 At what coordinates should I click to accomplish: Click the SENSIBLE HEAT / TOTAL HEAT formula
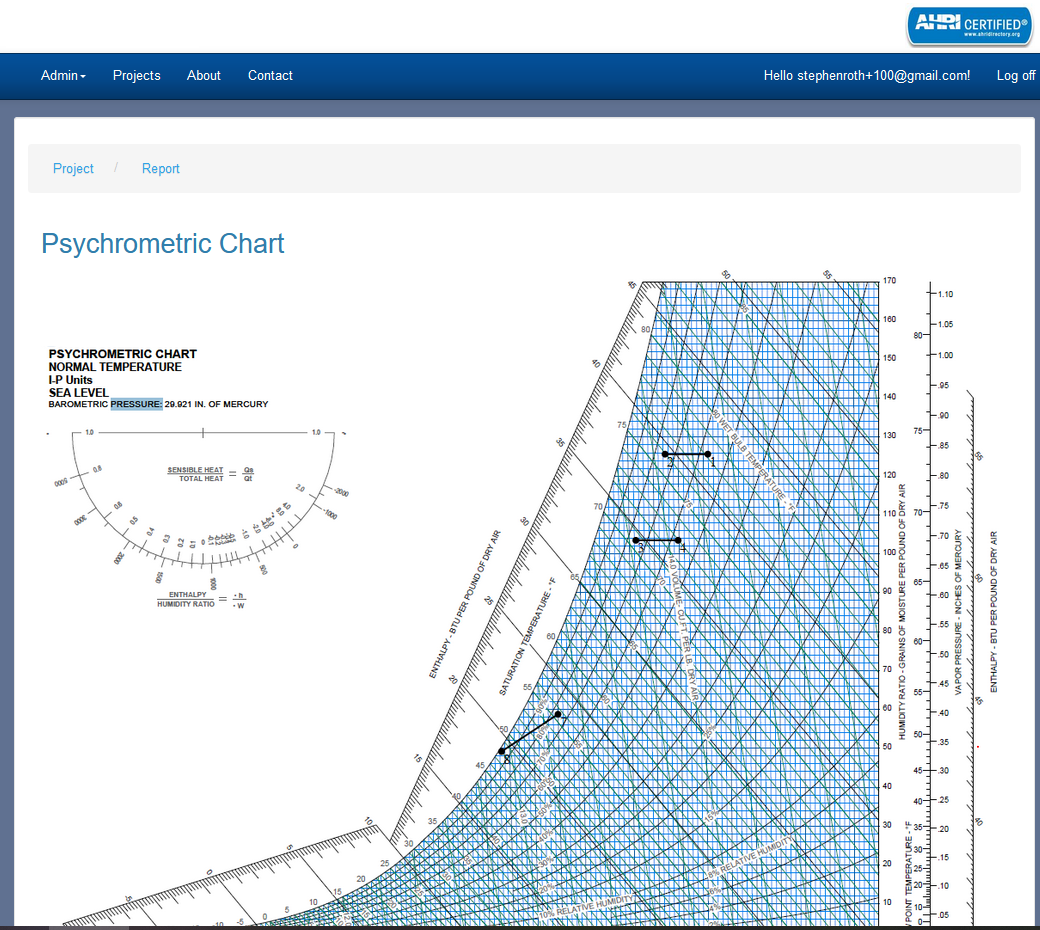[210, 474]
